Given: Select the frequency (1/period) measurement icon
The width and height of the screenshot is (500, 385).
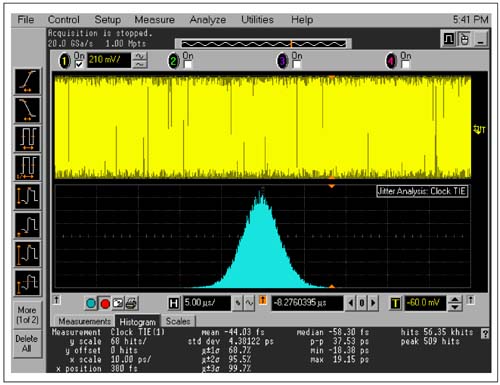Looking at the screenshot, I should point(27,167).
